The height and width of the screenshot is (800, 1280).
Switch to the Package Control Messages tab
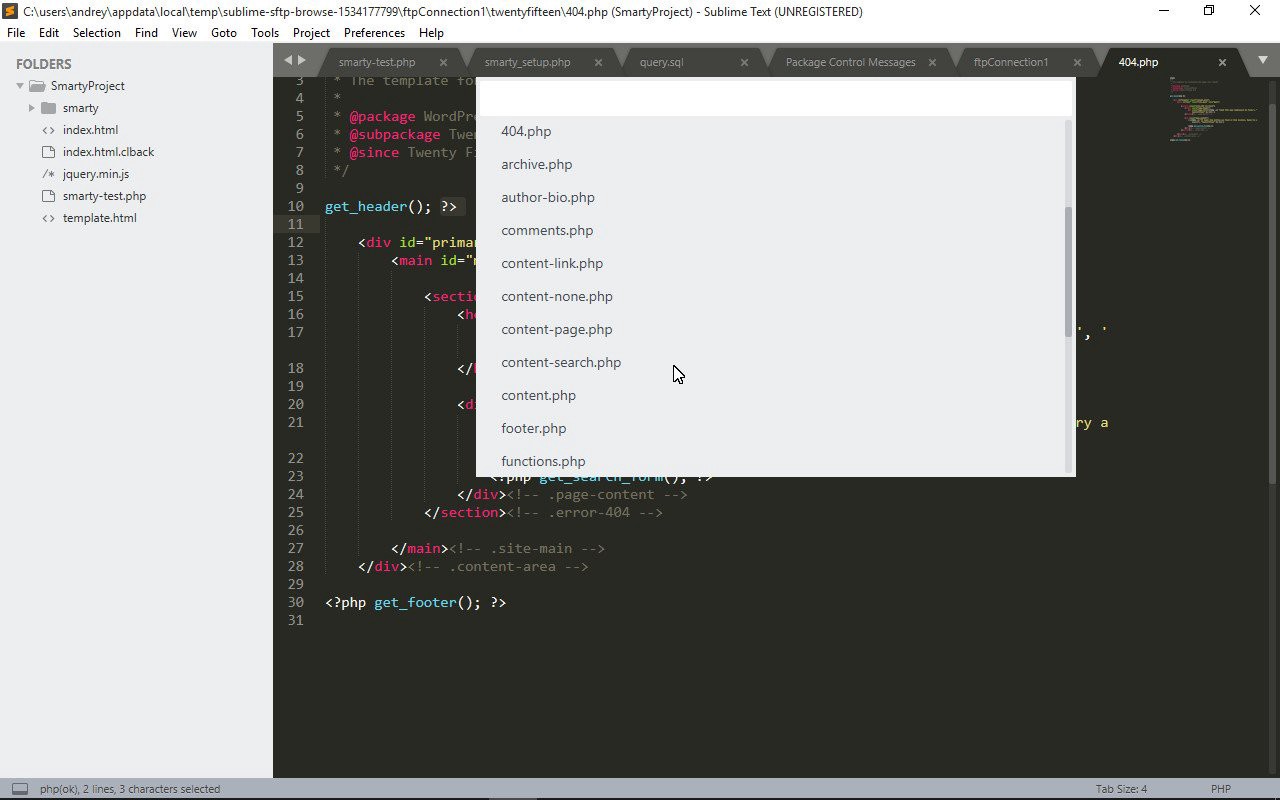click(x=850, y=62)
